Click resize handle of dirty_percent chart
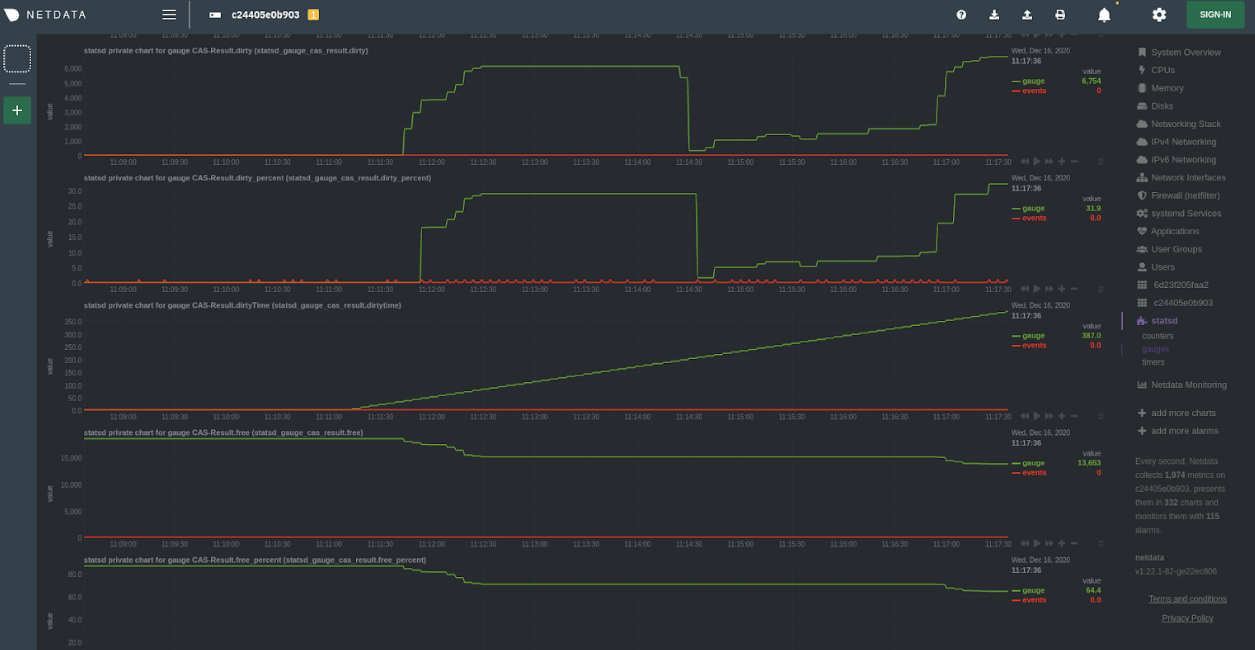 point(1101,289)
